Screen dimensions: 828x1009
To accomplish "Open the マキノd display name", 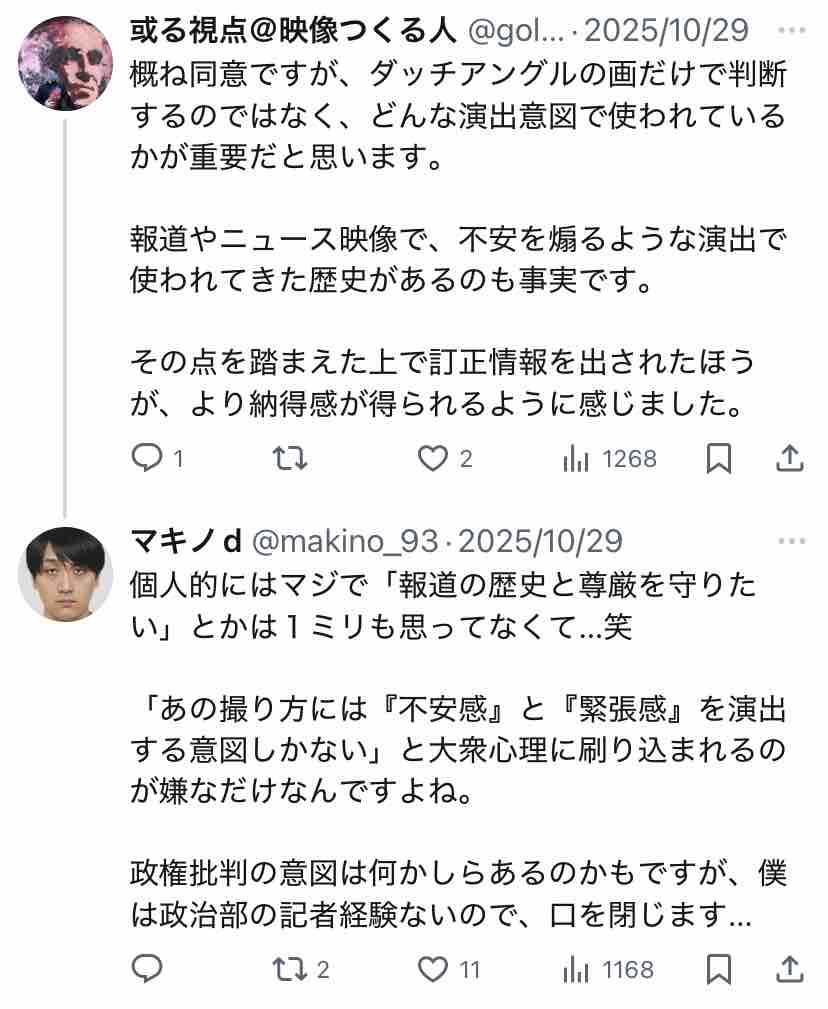I will point(187,541).
